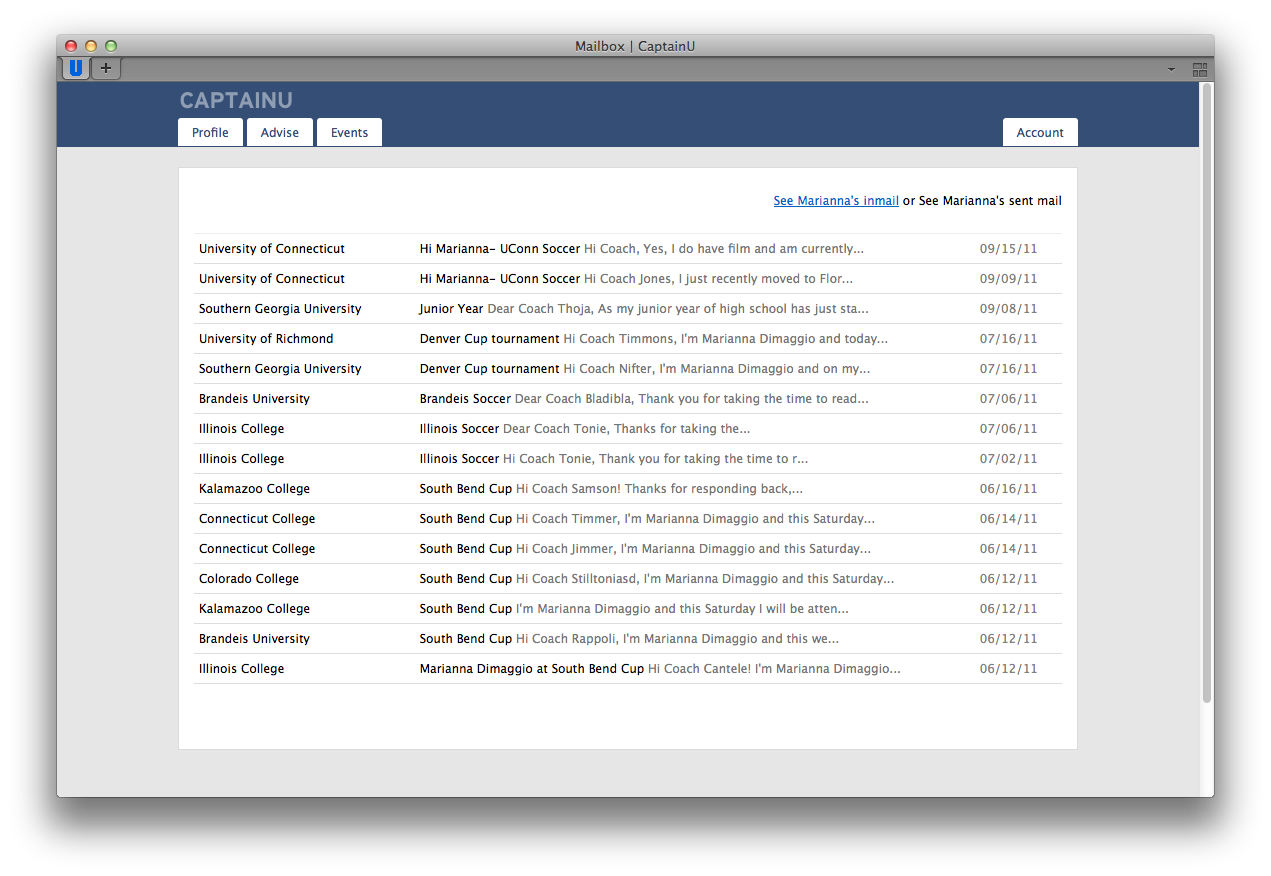Select the blue U browser tab

click(76, 68)
